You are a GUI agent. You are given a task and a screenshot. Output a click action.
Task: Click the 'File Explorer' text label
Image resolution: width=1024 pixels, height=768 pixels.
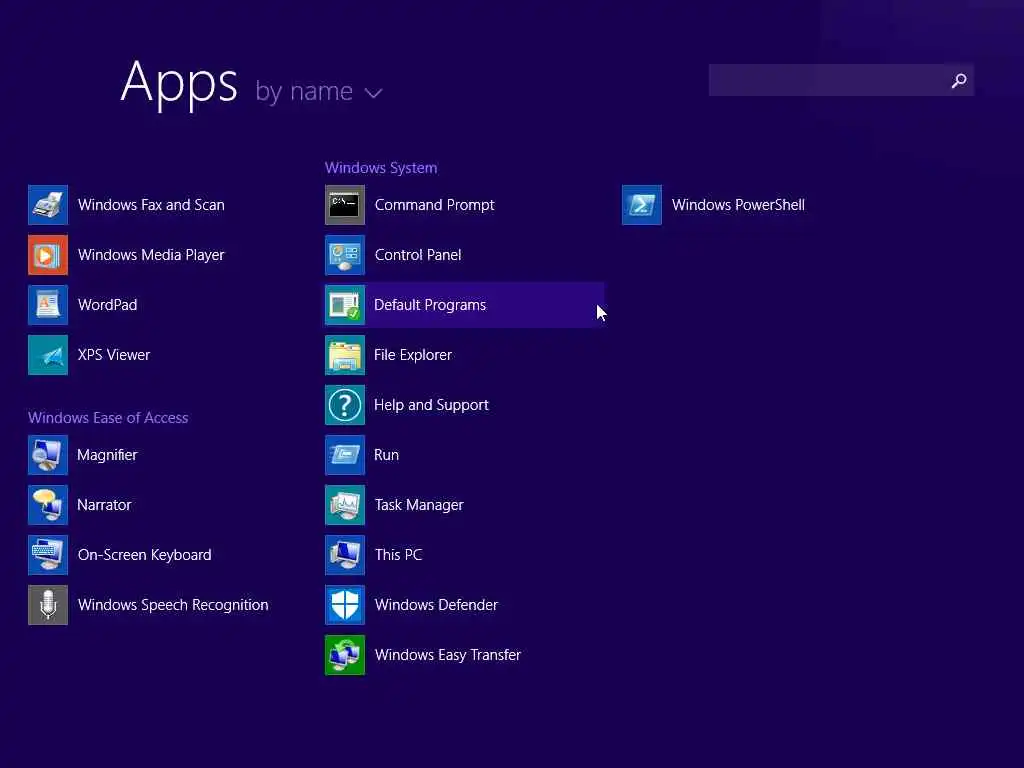(x=413, y=355)
